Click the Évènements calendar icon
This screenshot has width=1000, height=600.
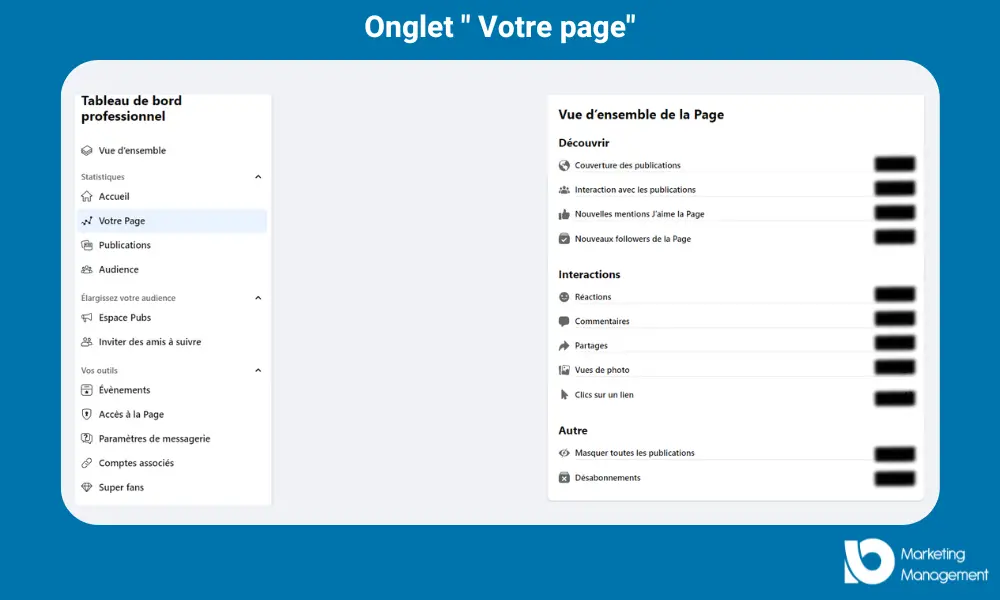87,390
